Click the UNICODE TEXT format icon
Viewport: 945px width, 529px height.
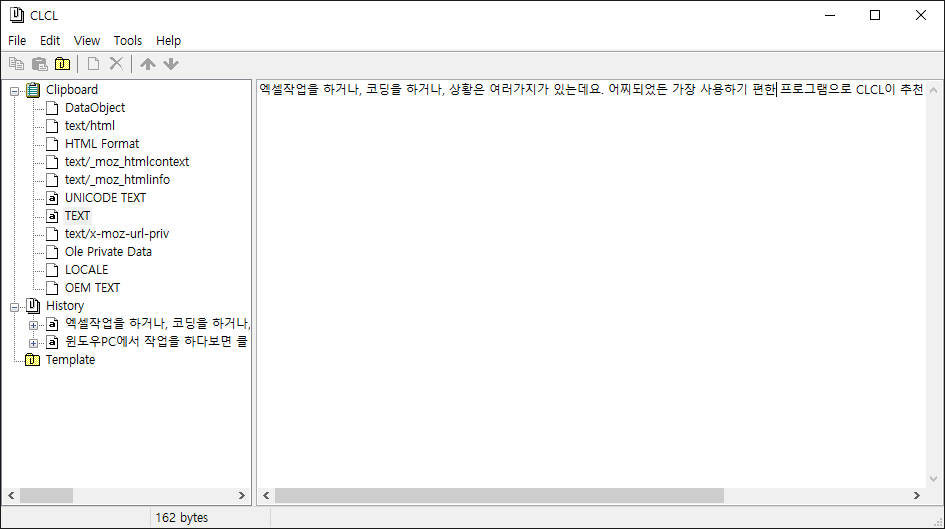click(52, 198)
